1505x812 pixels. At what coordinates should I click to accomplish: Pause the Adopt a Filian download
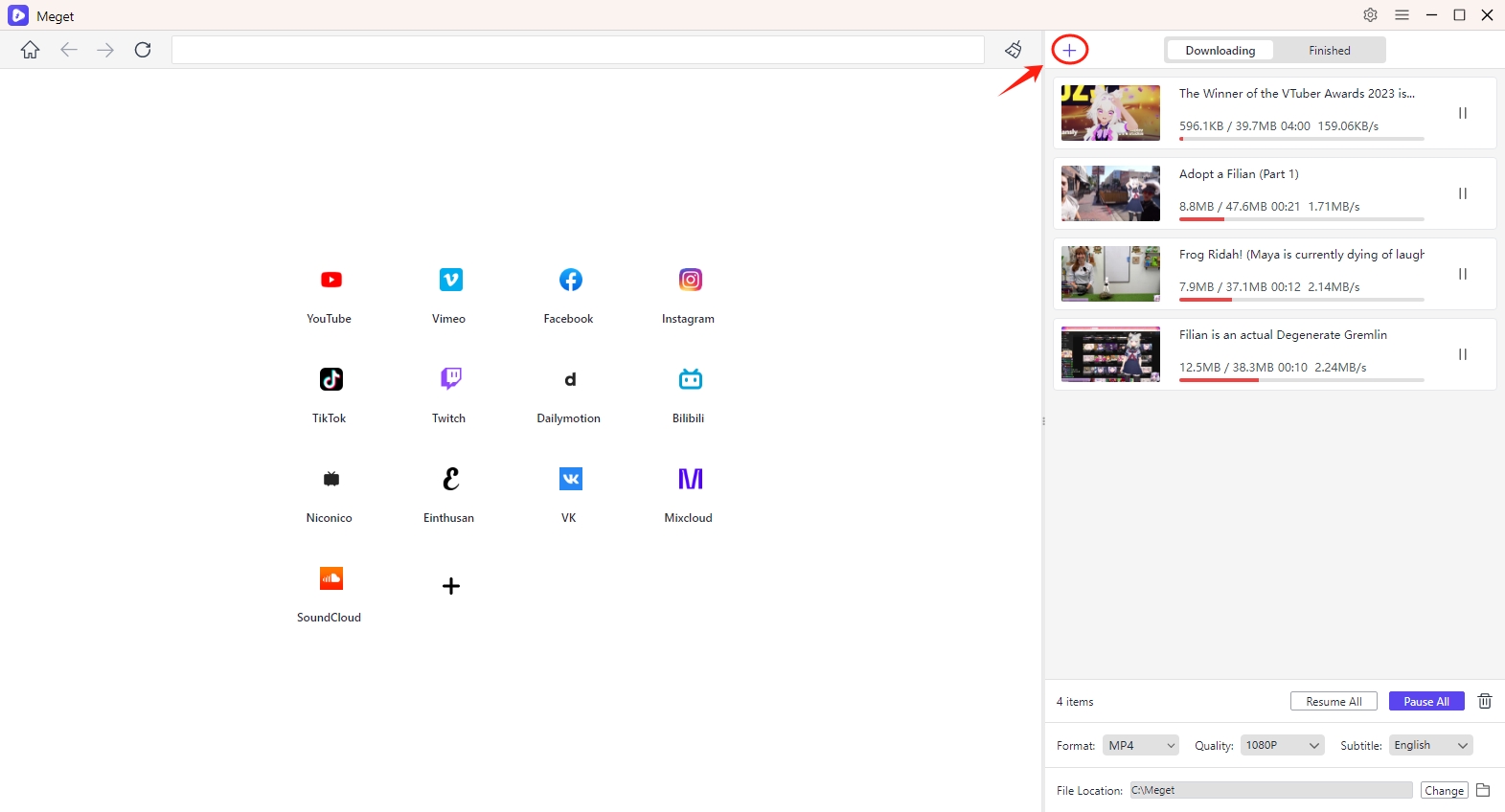pos(1463,193)
